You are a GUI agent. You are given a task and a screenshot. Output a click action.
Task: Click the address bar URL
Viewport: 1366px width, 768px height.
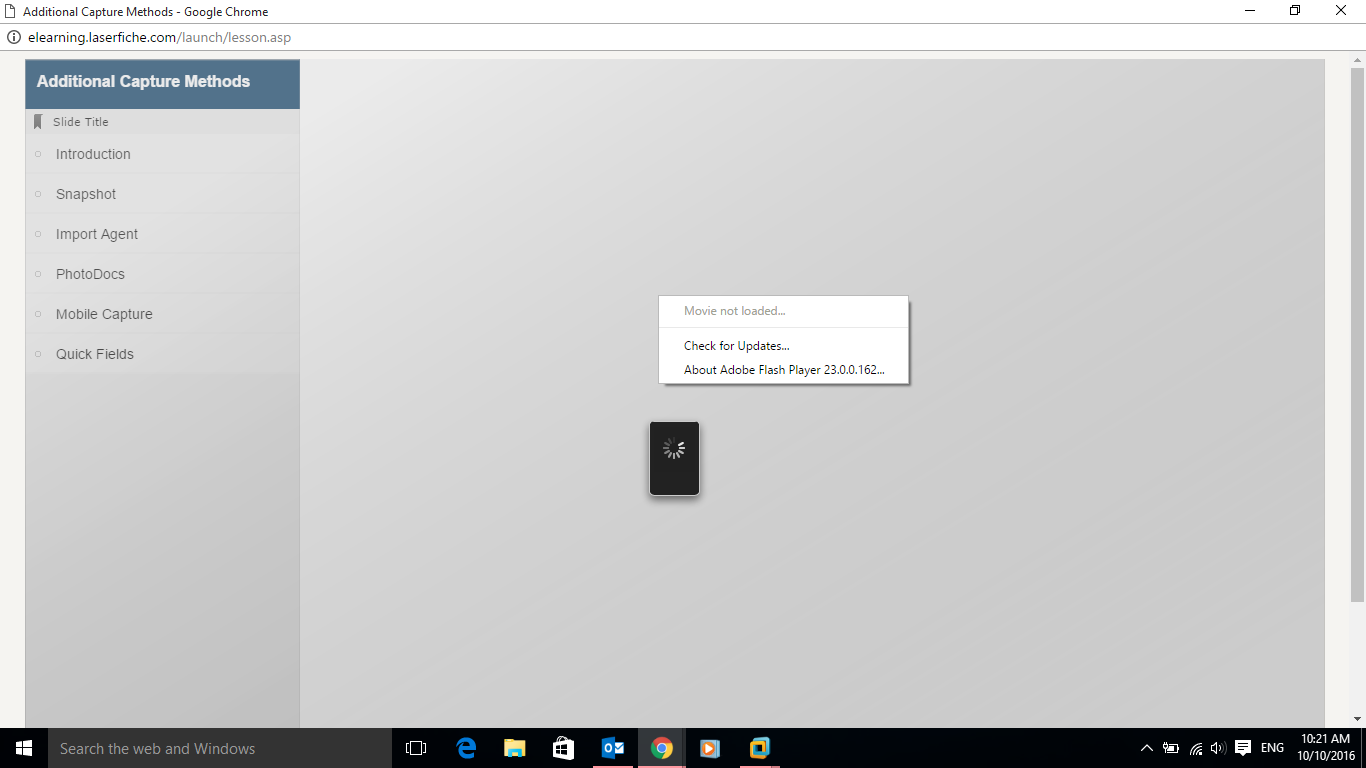pyautogui.click(x=160, y=38)
